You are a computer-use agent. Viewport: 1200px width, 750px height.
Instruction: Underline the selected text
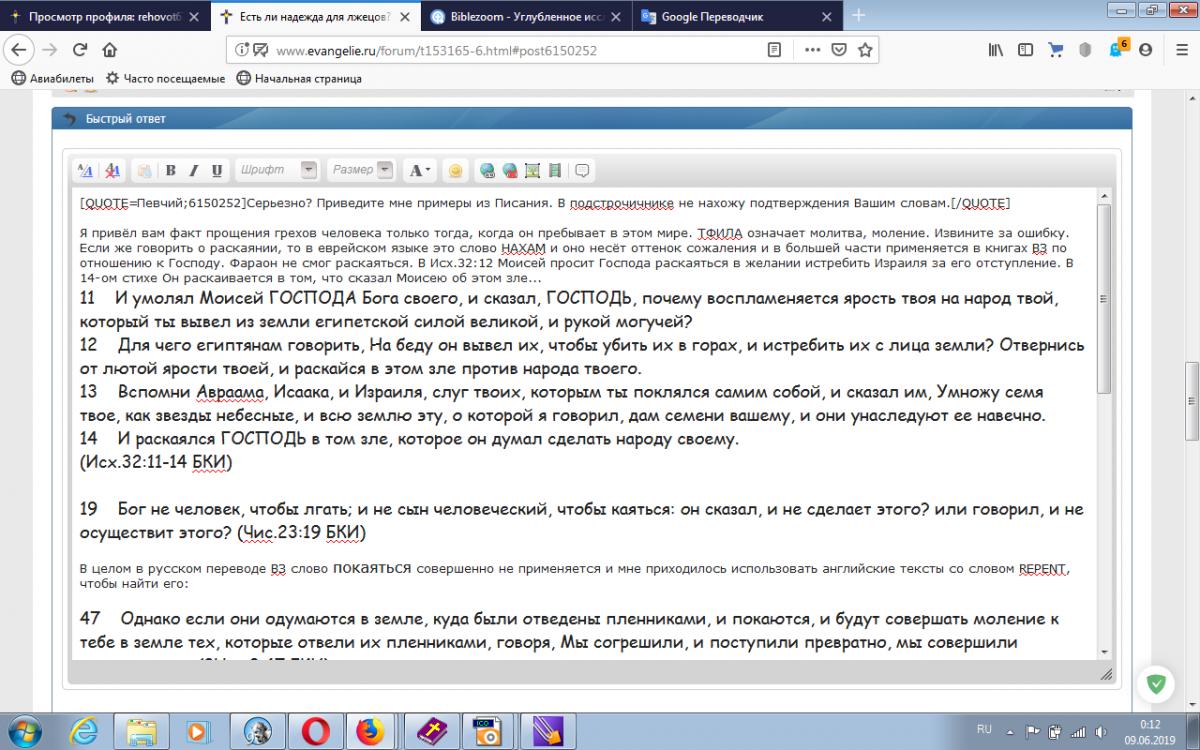[x=217, y=170]
